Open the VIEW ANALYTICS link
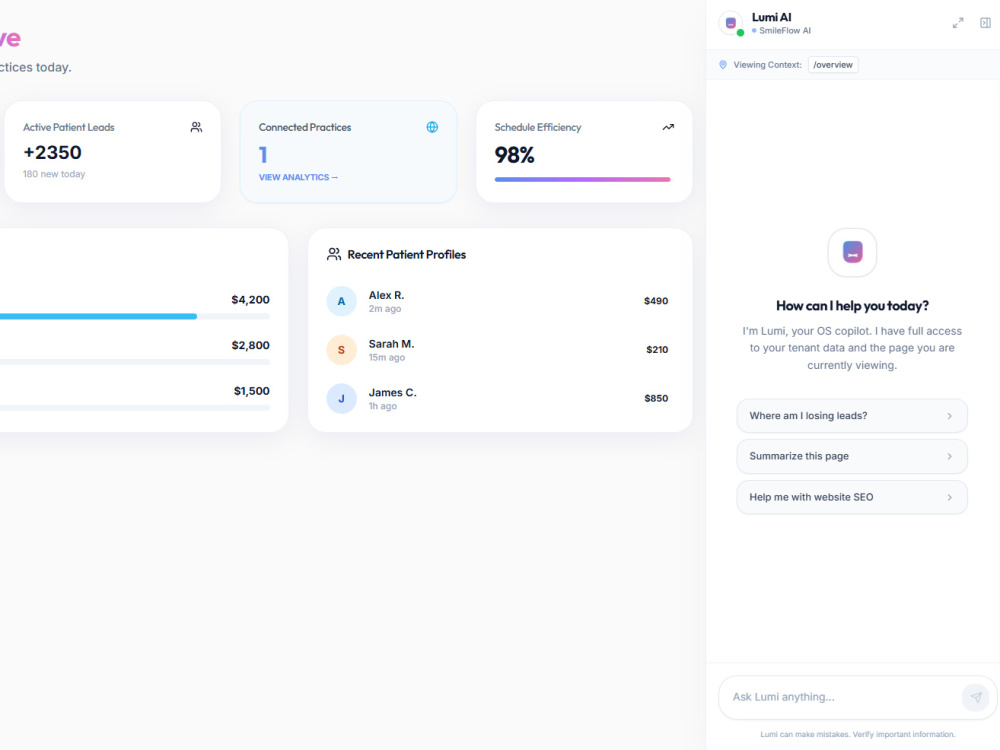 pos(298,177)
